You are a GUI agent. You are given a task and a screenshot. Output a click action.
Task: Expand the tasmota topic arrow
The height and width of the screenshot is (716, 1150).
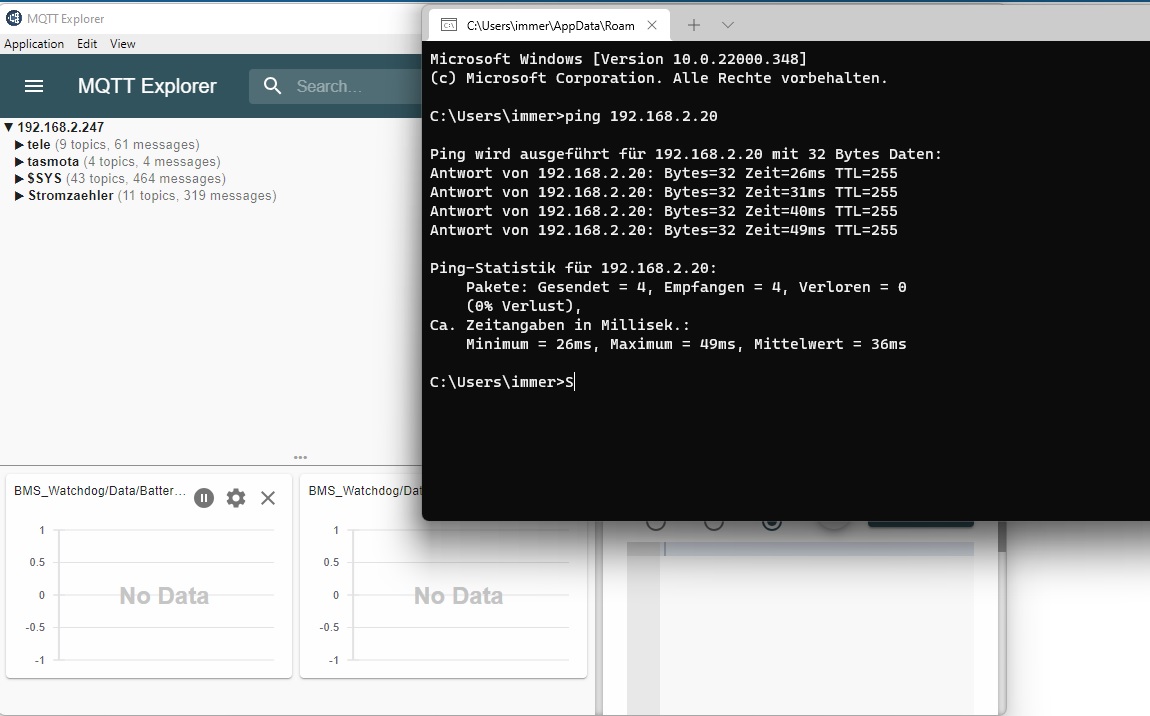click(19, 161)
